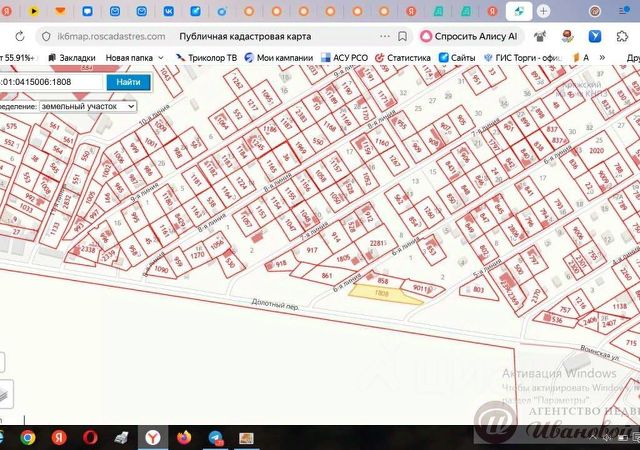Open the ГИС Торги bookmark
The height and width of the screenshot is (450, 640).
point(523,58)
